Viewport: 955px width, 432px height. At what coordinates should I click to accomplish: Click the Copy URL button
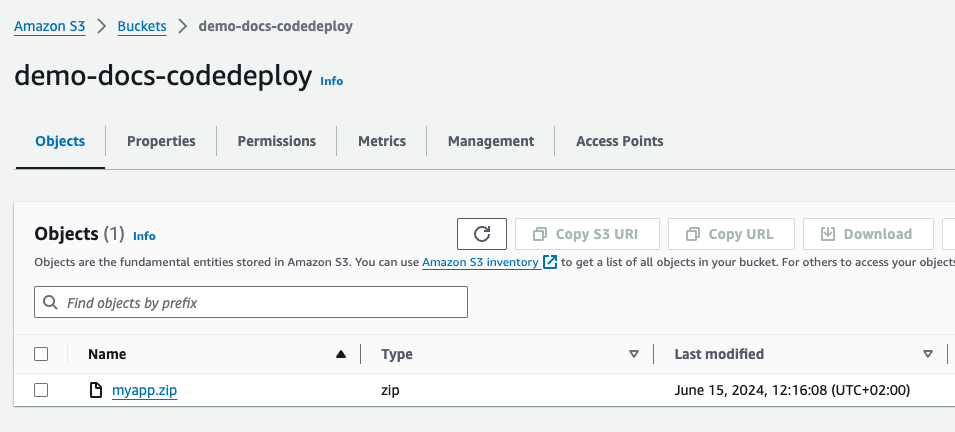[x=731, y=234]
